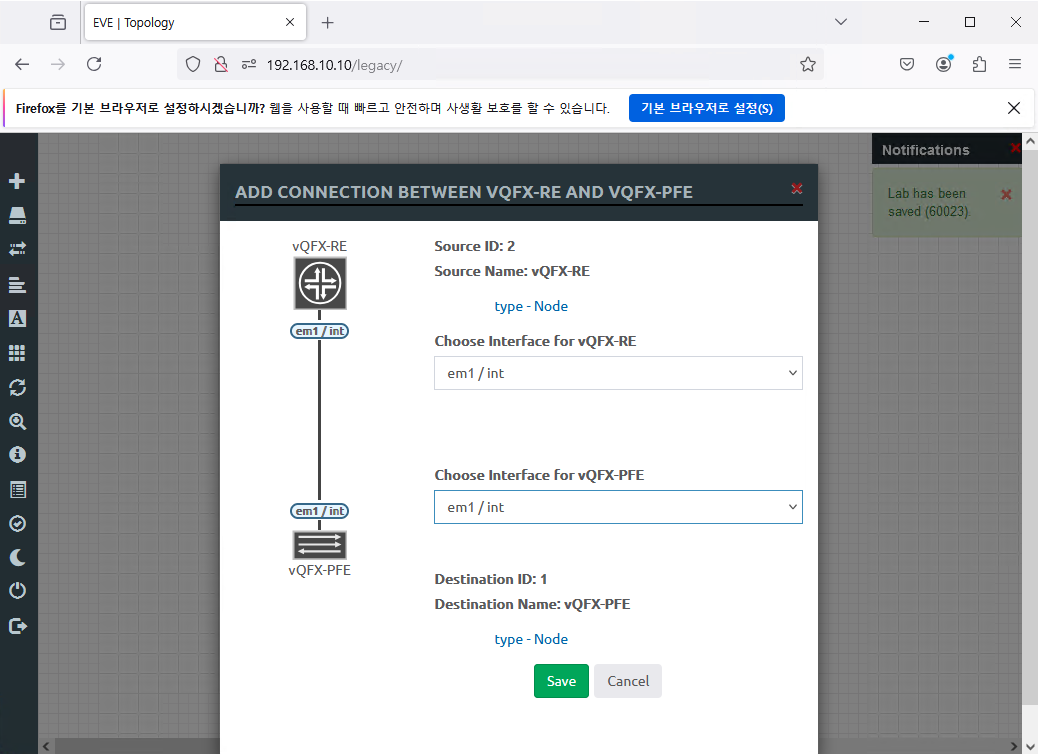Click the vQFX-RE router node icon
Screen dimensions: 1038x754
[320, 283]
